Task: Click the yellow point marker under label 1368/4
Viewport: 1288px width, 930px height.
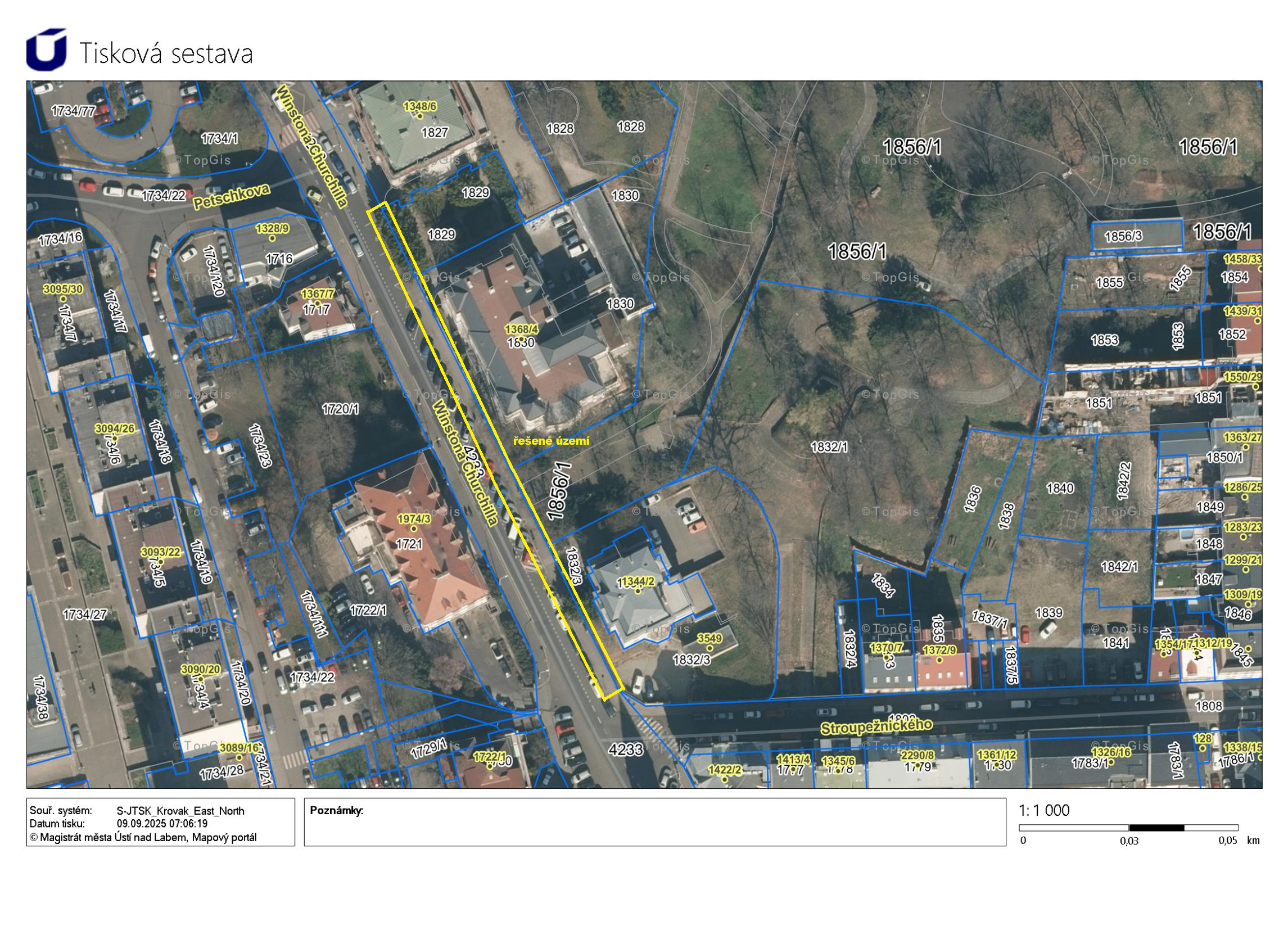Action: [520, 339]
